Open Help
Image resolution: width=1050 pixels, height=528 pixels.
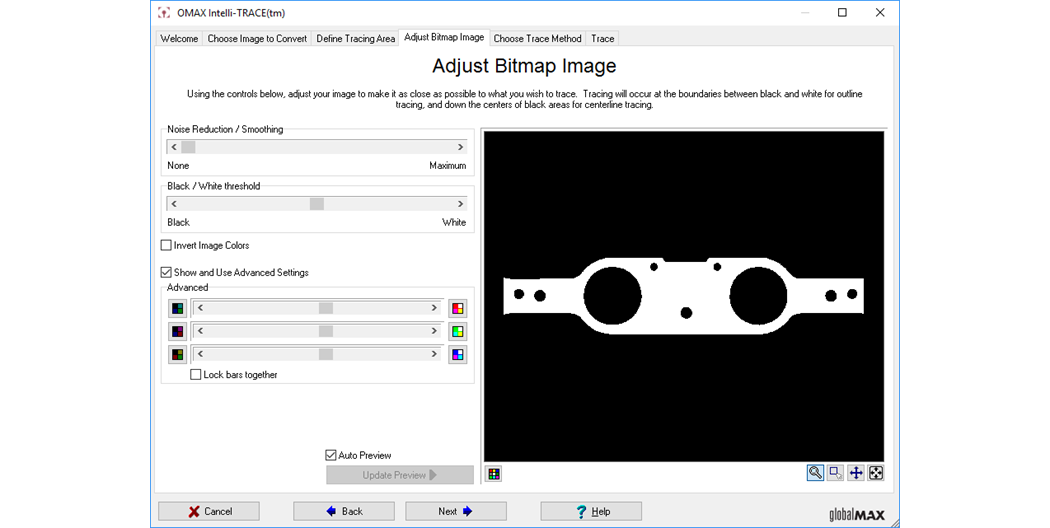[591, 511]
